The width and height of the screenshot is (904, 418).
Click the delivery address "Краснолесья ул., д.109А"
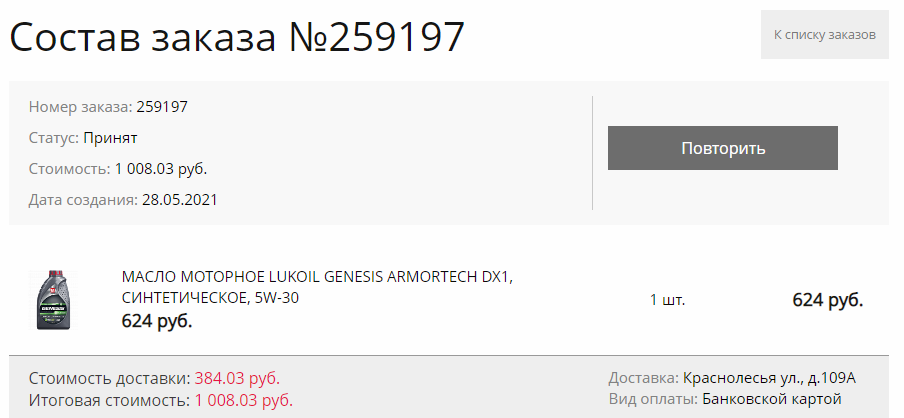[769, 378]
